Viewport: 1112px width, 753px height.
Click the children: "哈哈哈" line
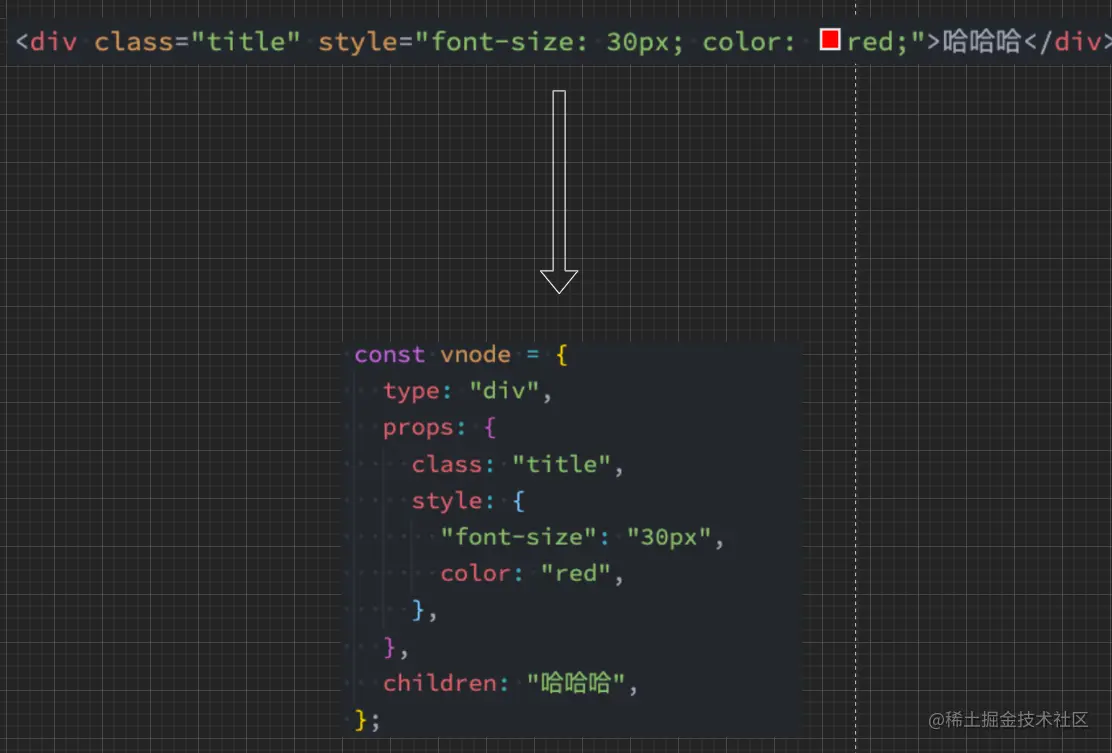tap(510, 684)
